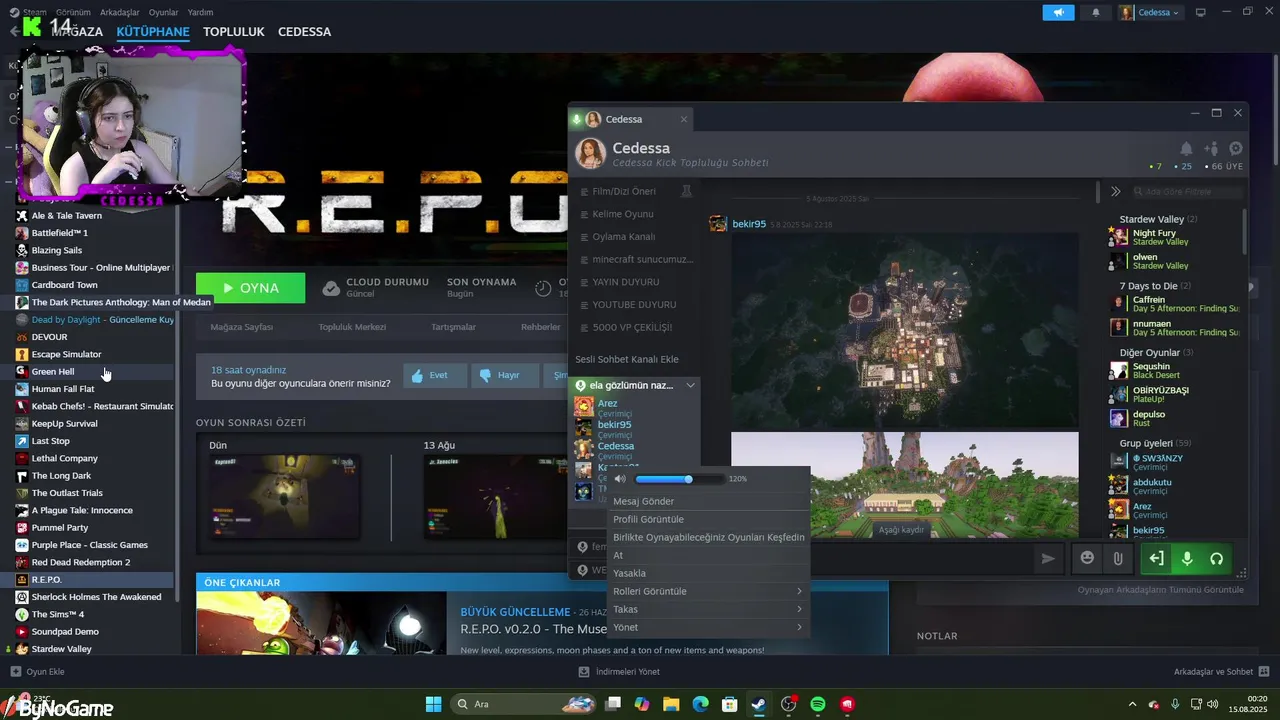Collapse the Stardew Valley friends group
The height and width of the screenshot is (720, 1280).
click(1158, 219)
